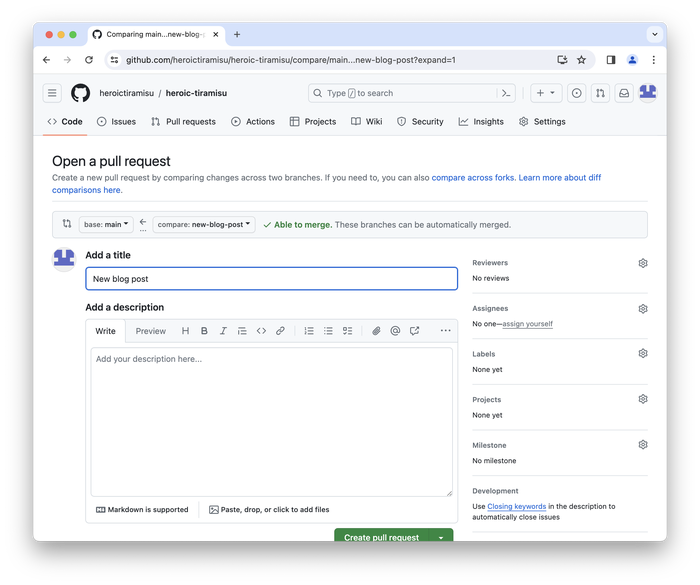
Task: Select the Write tab in editor
Action: click(x=105, y=331)
